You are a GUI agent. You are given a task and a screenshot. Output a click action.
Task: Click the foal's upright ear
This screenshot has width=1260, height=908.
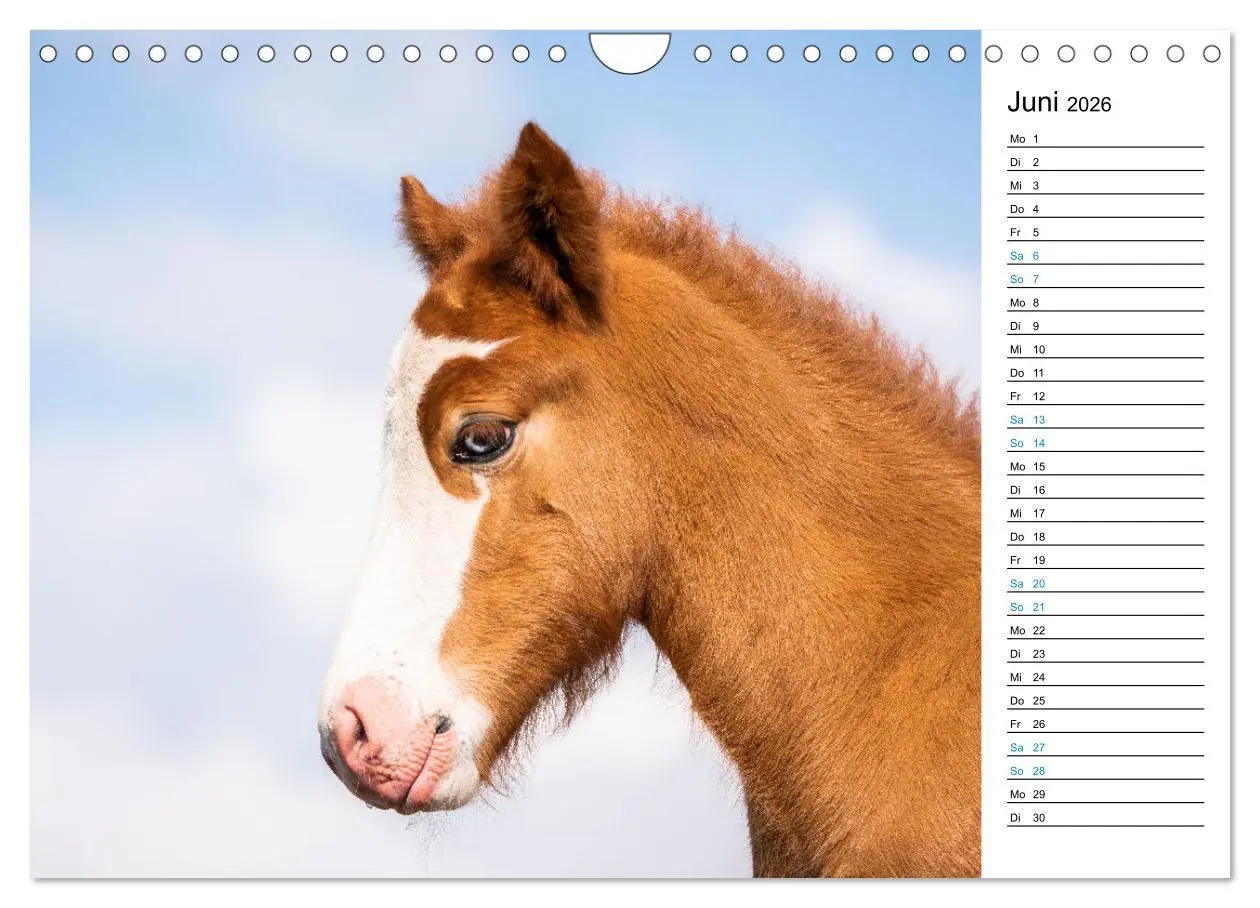548,220
